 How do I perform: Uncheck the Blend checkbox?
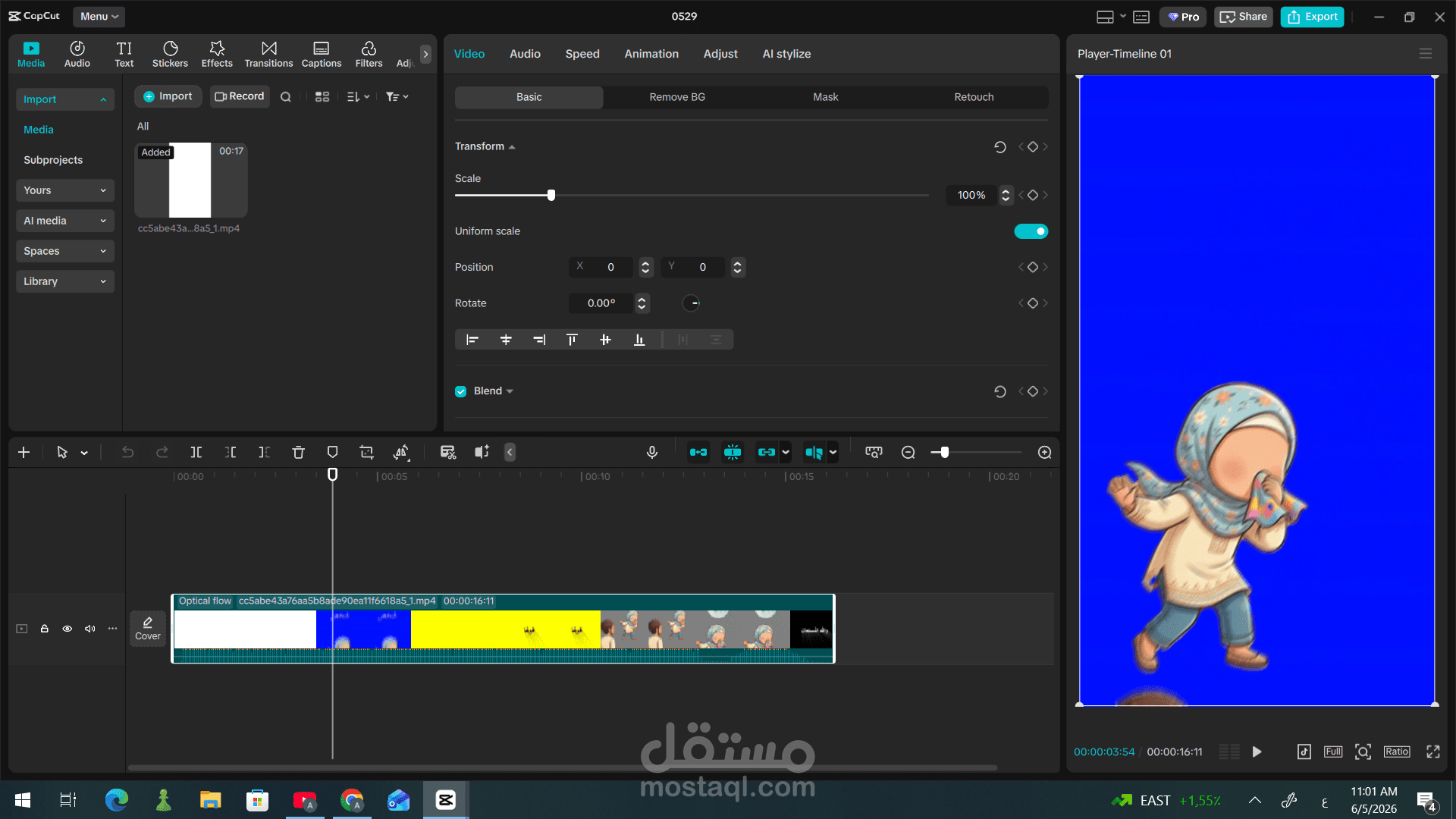click(461, 391)
